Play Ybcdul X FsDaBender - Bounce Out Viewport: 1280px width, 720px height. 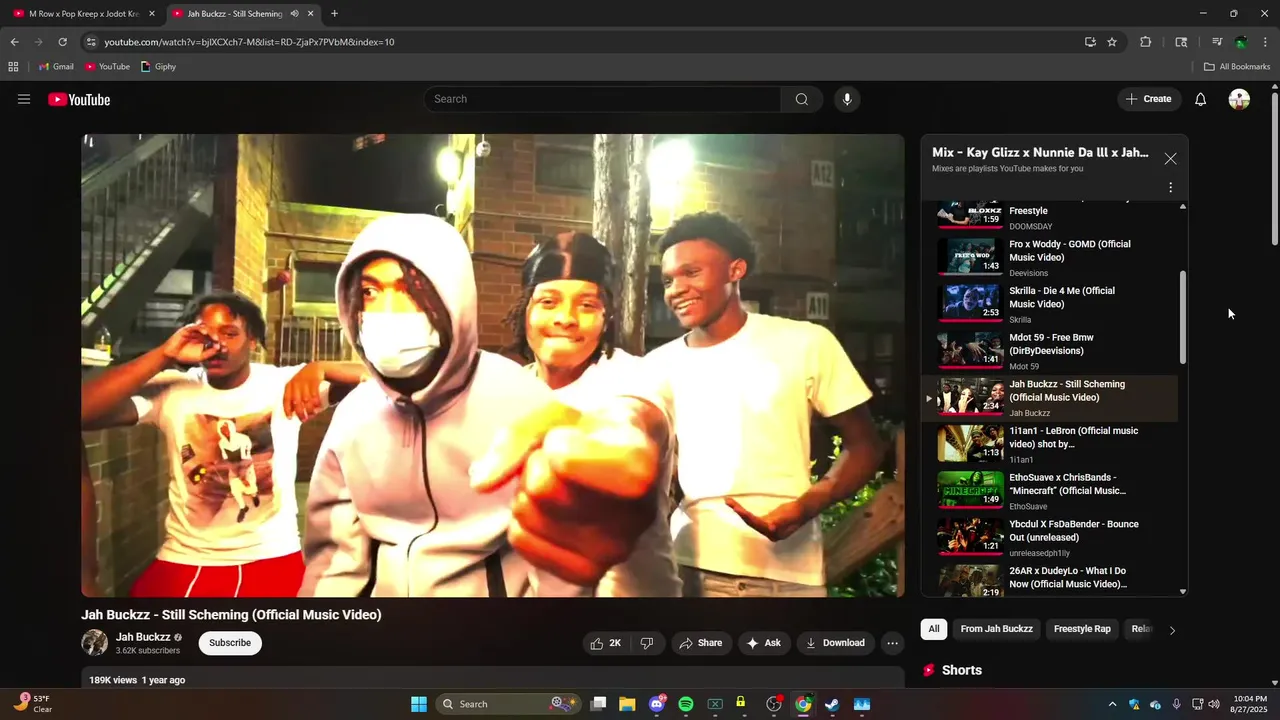pyautogui.click(x=1050, y=538)
